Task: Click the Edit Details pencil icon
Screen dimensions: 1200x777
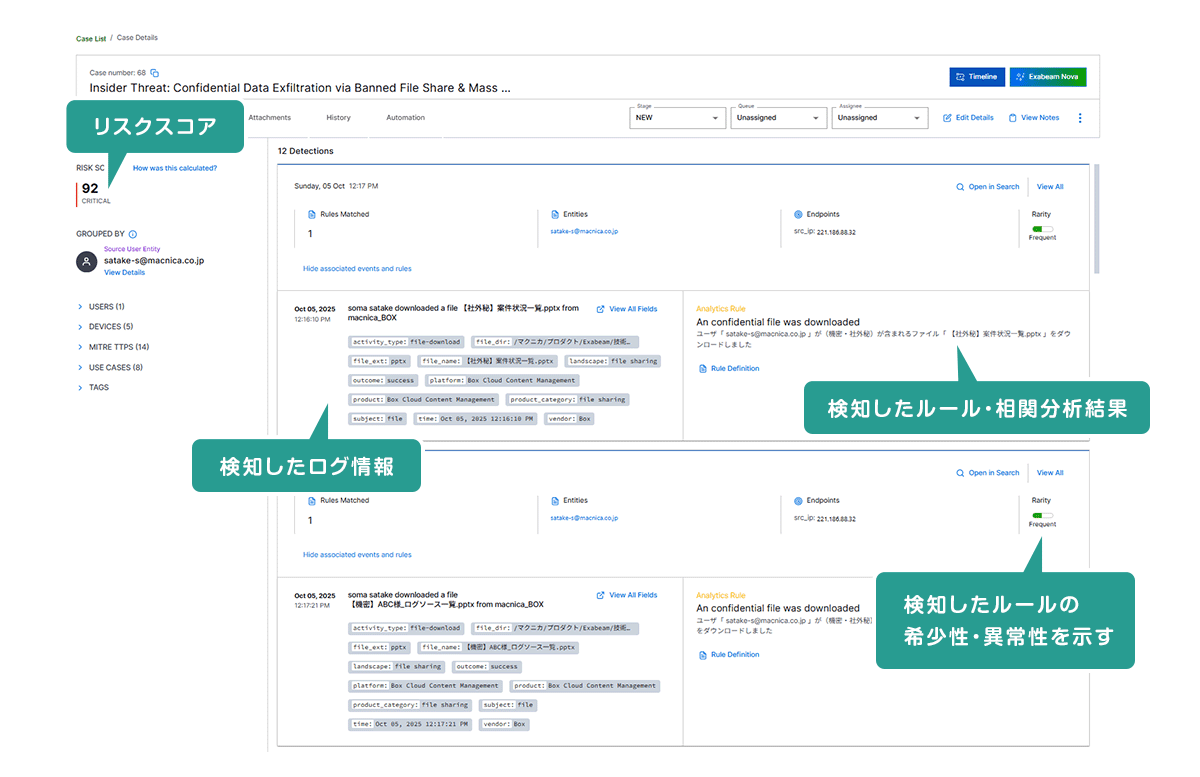Action: coord(948,118)
